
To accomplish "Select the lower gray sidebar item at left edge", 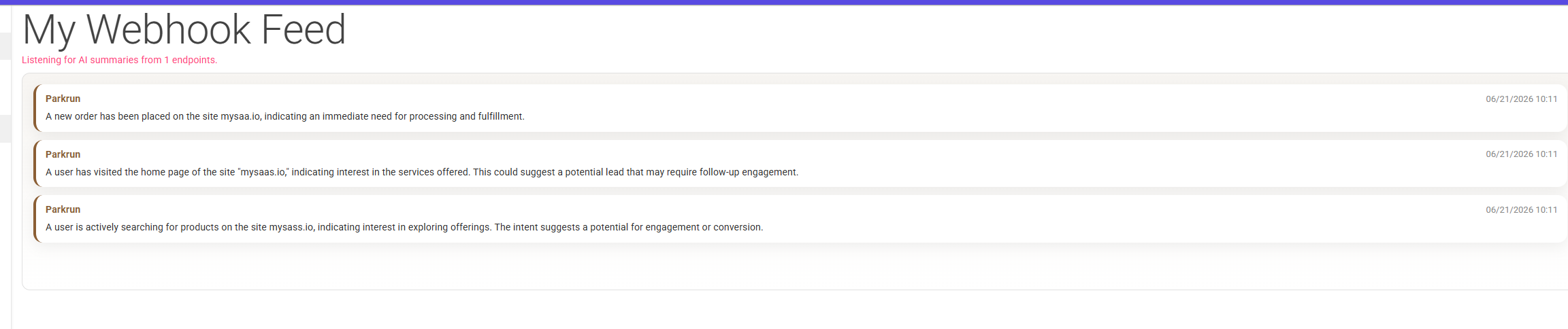I will pos(5,128).
